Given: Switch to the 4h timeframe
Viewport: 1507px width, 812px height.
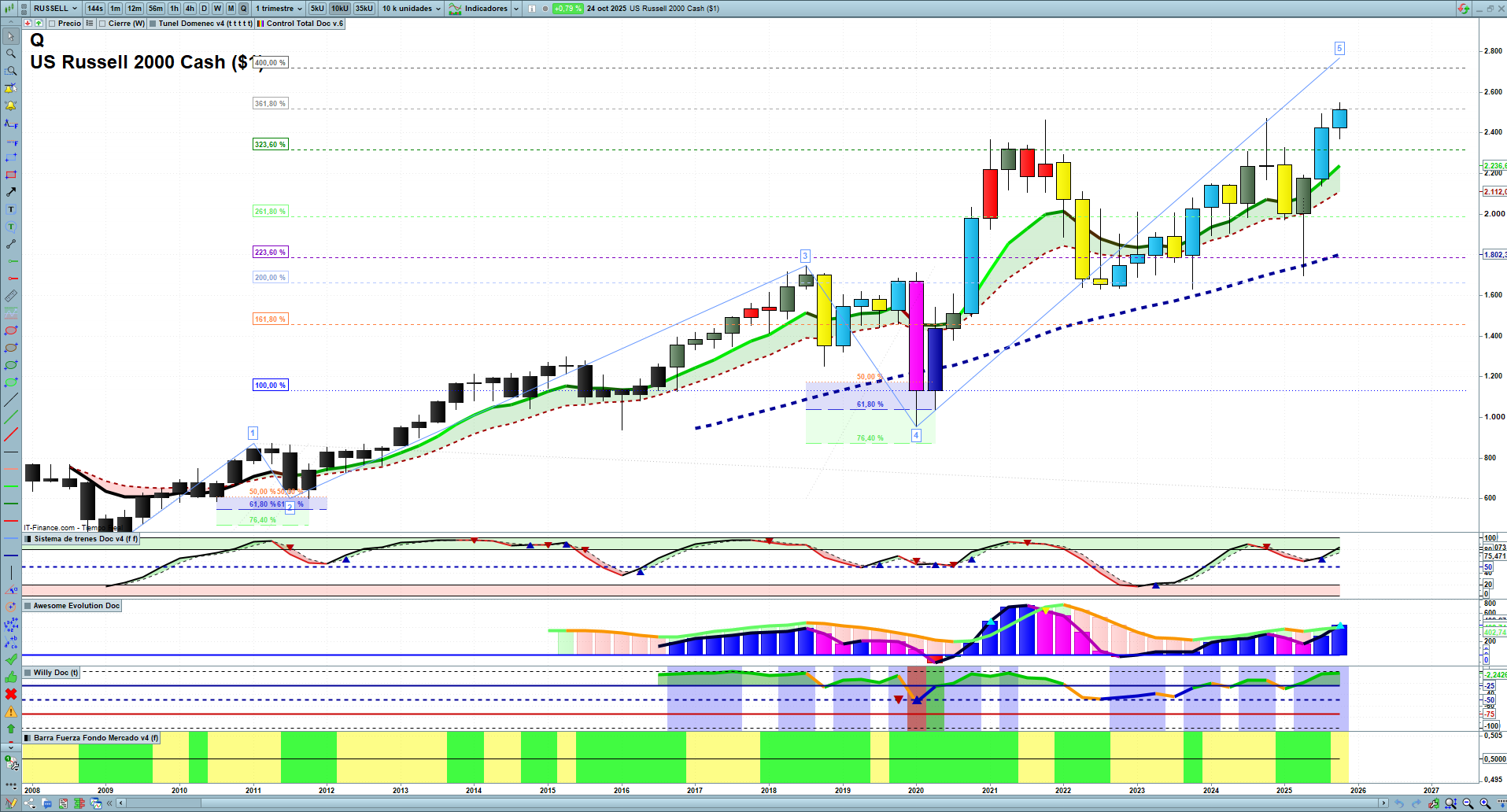Looking at the screenshot, I should [190, 9].
